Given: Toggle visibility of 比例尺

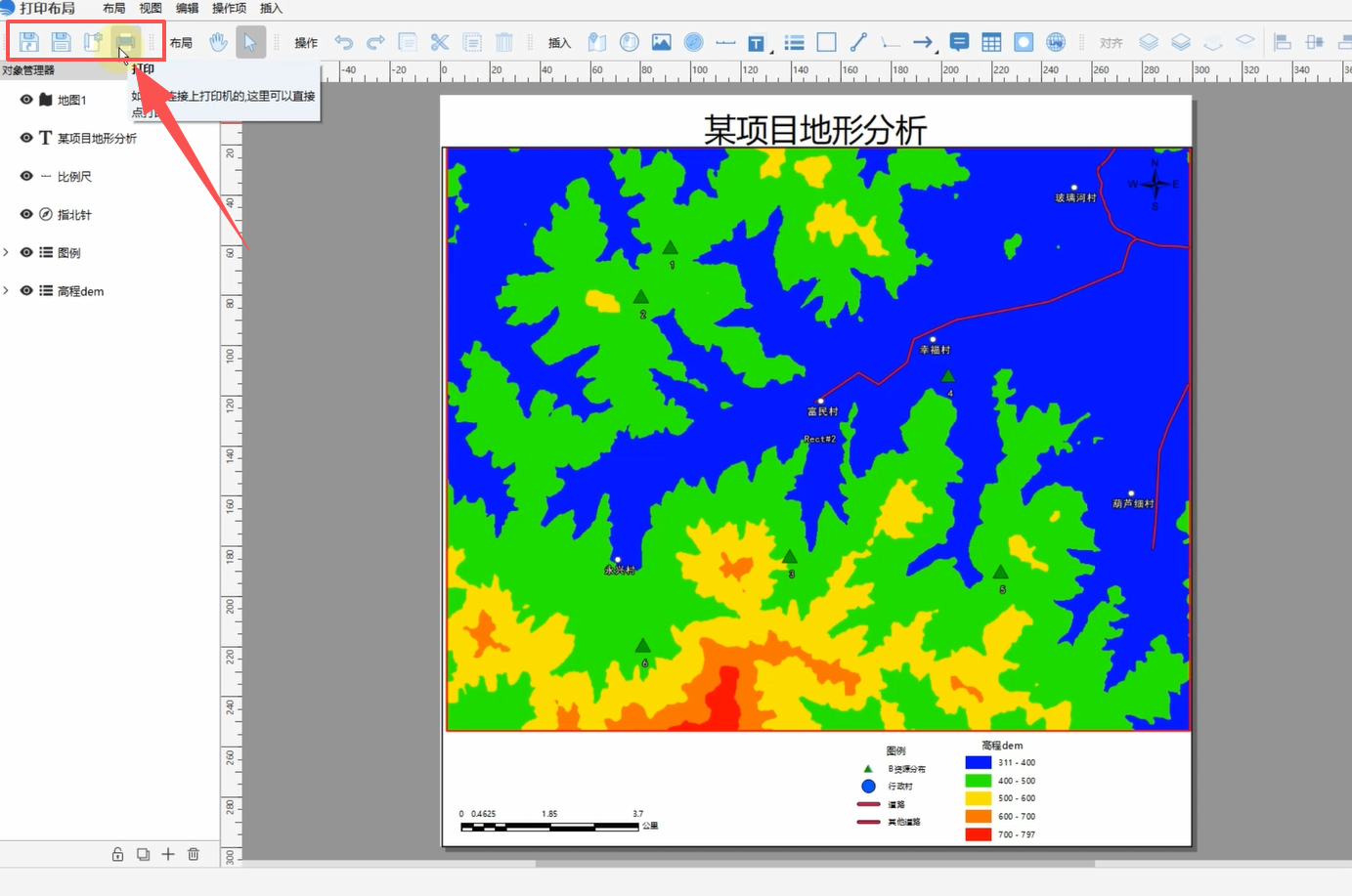Looking at the screenshot, I should tap(26, 176).
